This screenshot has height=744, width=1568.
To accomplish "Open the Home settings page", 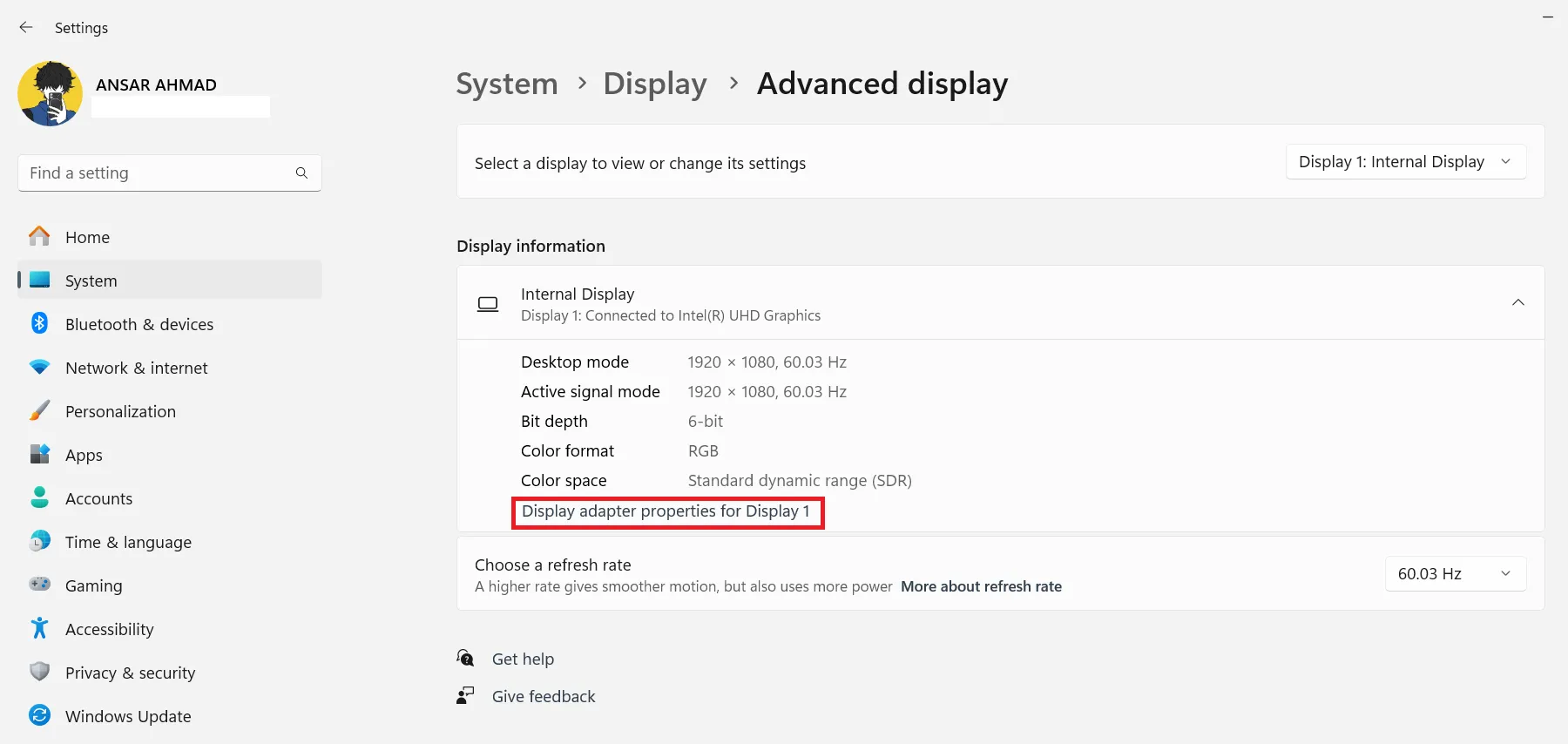I will 87,237.
